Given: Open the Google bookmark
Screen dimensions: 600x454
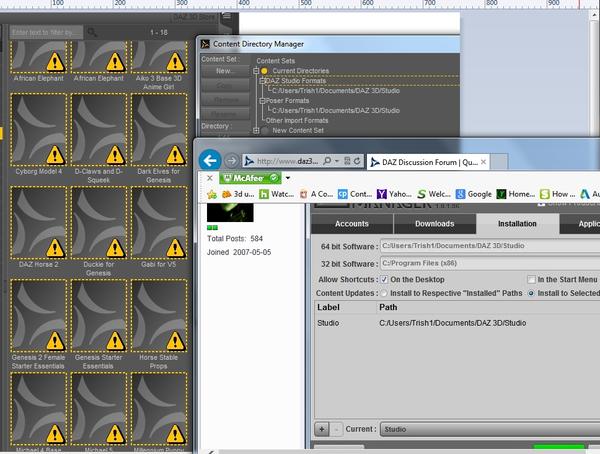Looking at the screenshot, I should pyautogui.click(x=474, y=194).
